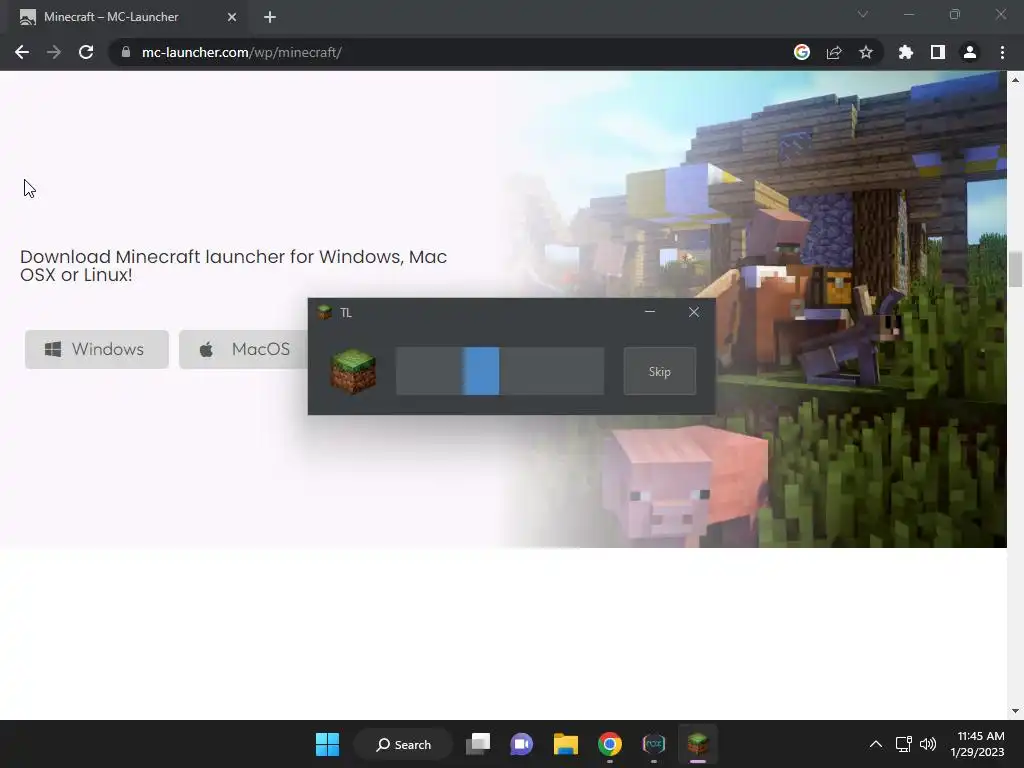This screenshot has height=768, width=1024.
Task: Open volume control tray icon
Action: point(927,744)
